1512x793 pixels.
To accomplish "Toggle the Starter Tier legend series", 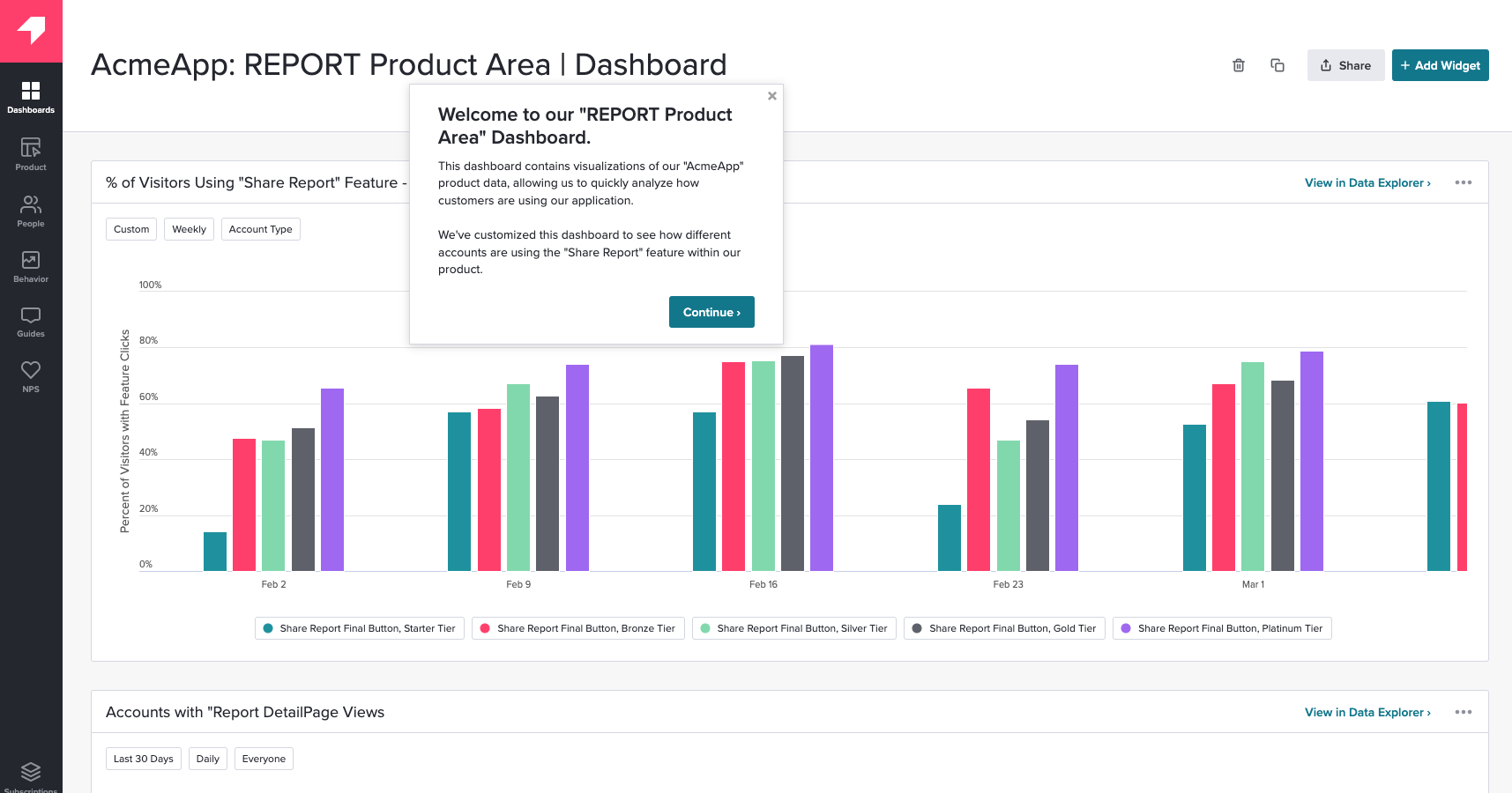I will tap(360, 628).
